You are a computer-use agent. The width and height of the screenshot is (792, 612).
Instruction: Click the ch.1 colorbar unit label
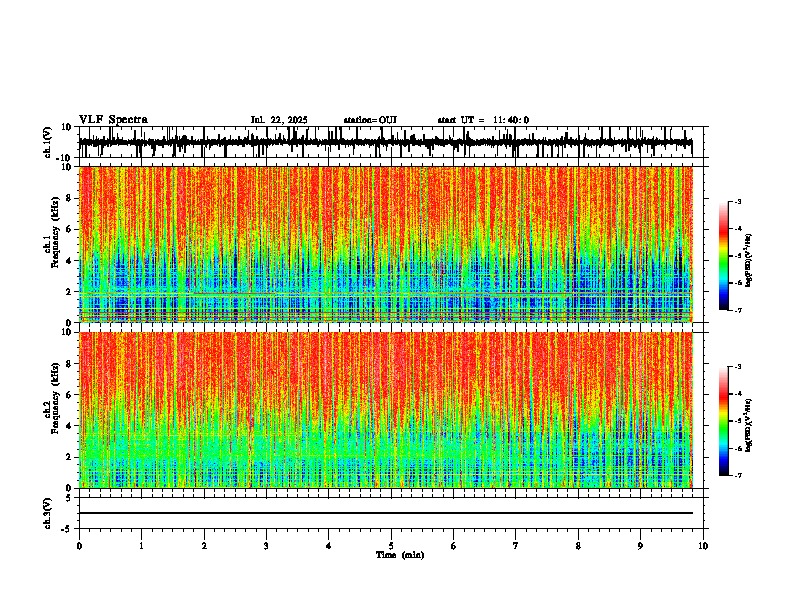pos(749,260)
